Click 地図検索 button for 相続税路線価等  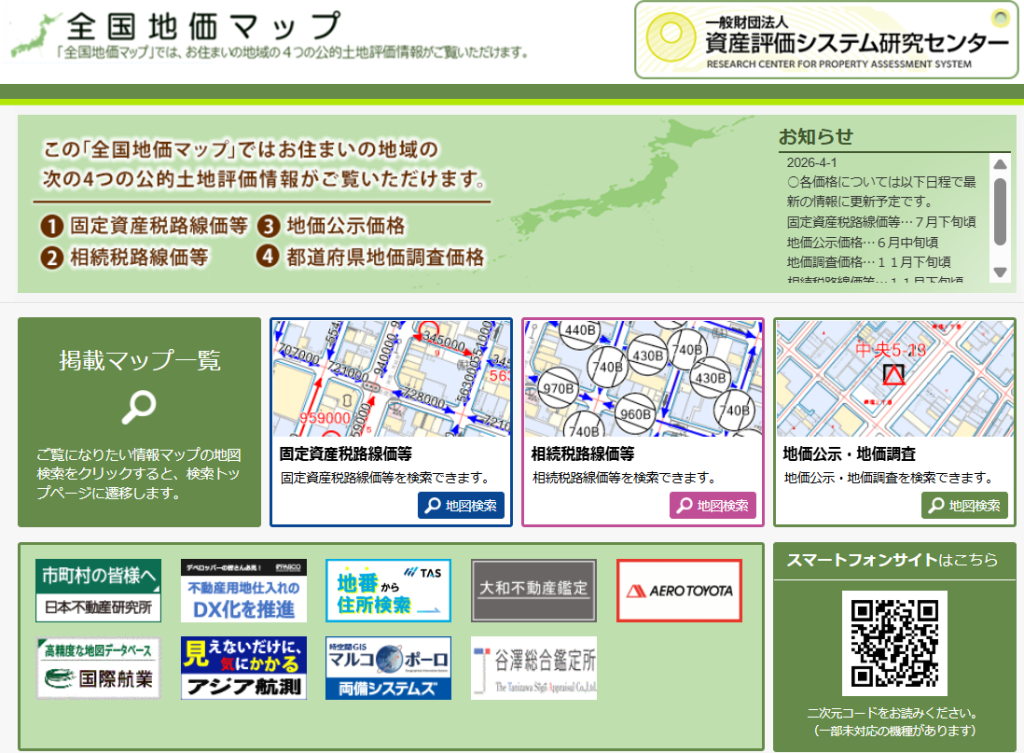(712, 505)
